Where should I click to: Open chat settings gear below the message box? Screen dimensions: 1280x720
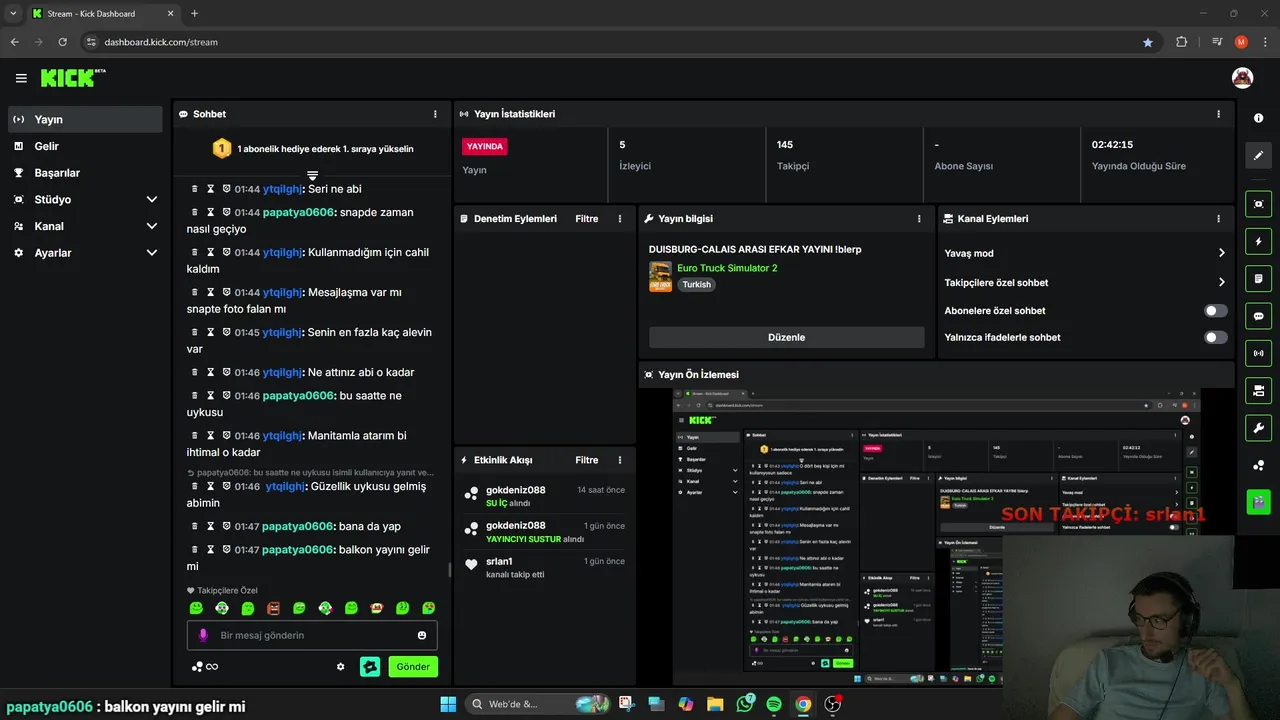[x=340, y=667]
